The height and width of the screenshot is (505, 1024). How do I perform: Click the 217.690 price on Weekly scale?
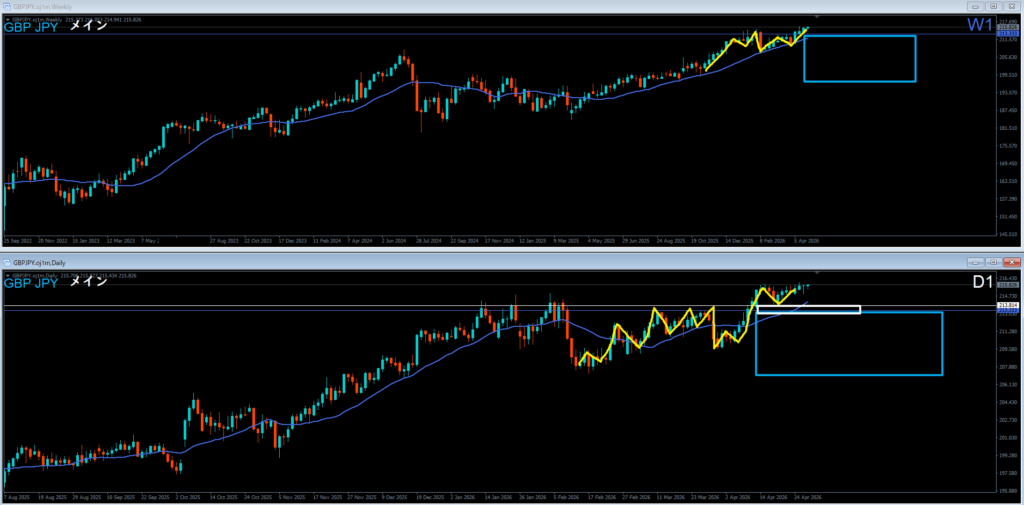(1007, 21)
